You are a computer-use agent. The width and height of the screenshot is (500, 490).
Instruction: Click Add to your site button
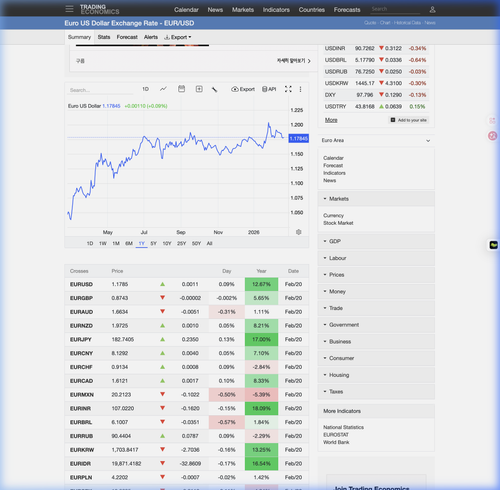coord(409,120)
